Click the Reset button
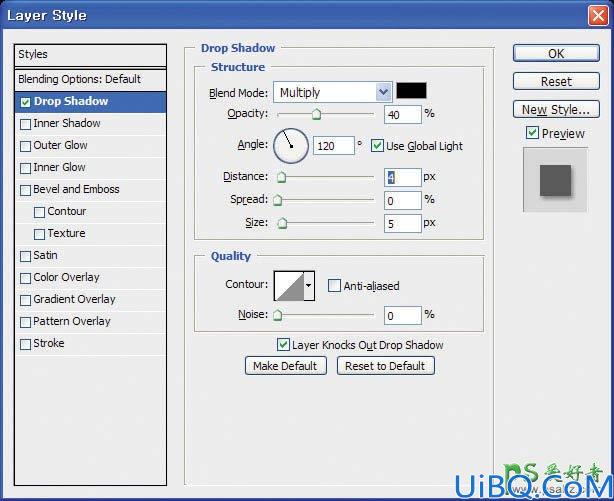The width and height of the screenshot is (614, 501). (x=556, y=81)
